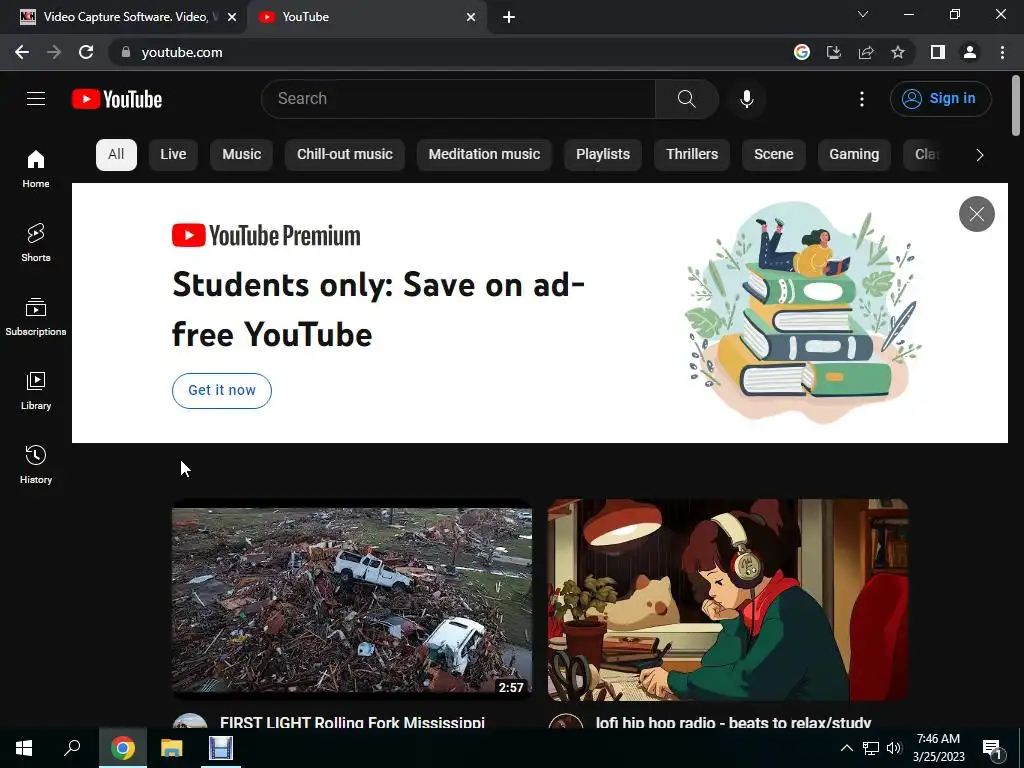Open Subscriptions in sidebar
Screen dimensions: 1024x768
(x=36, y=316)
